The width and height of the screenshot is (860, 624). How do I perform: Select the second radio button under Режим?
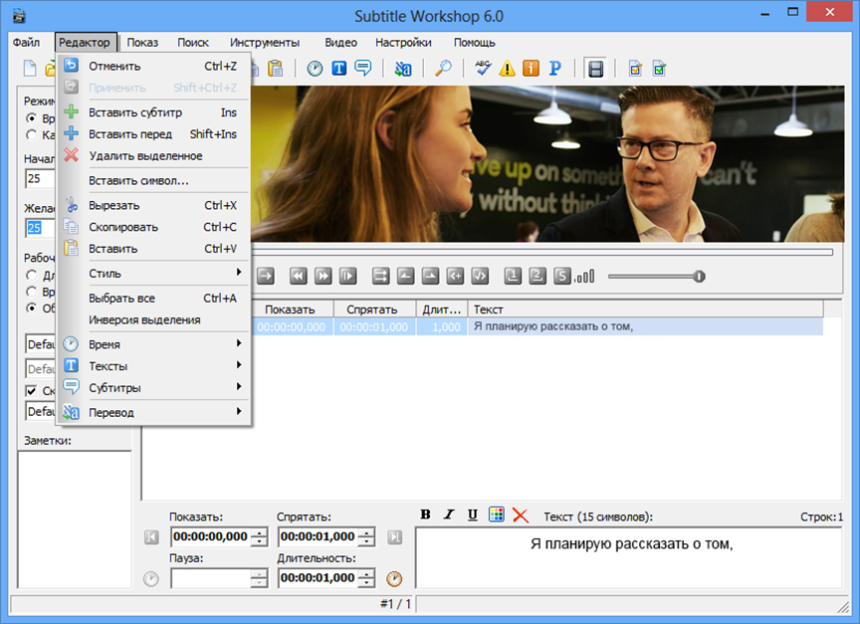point(32,135)
